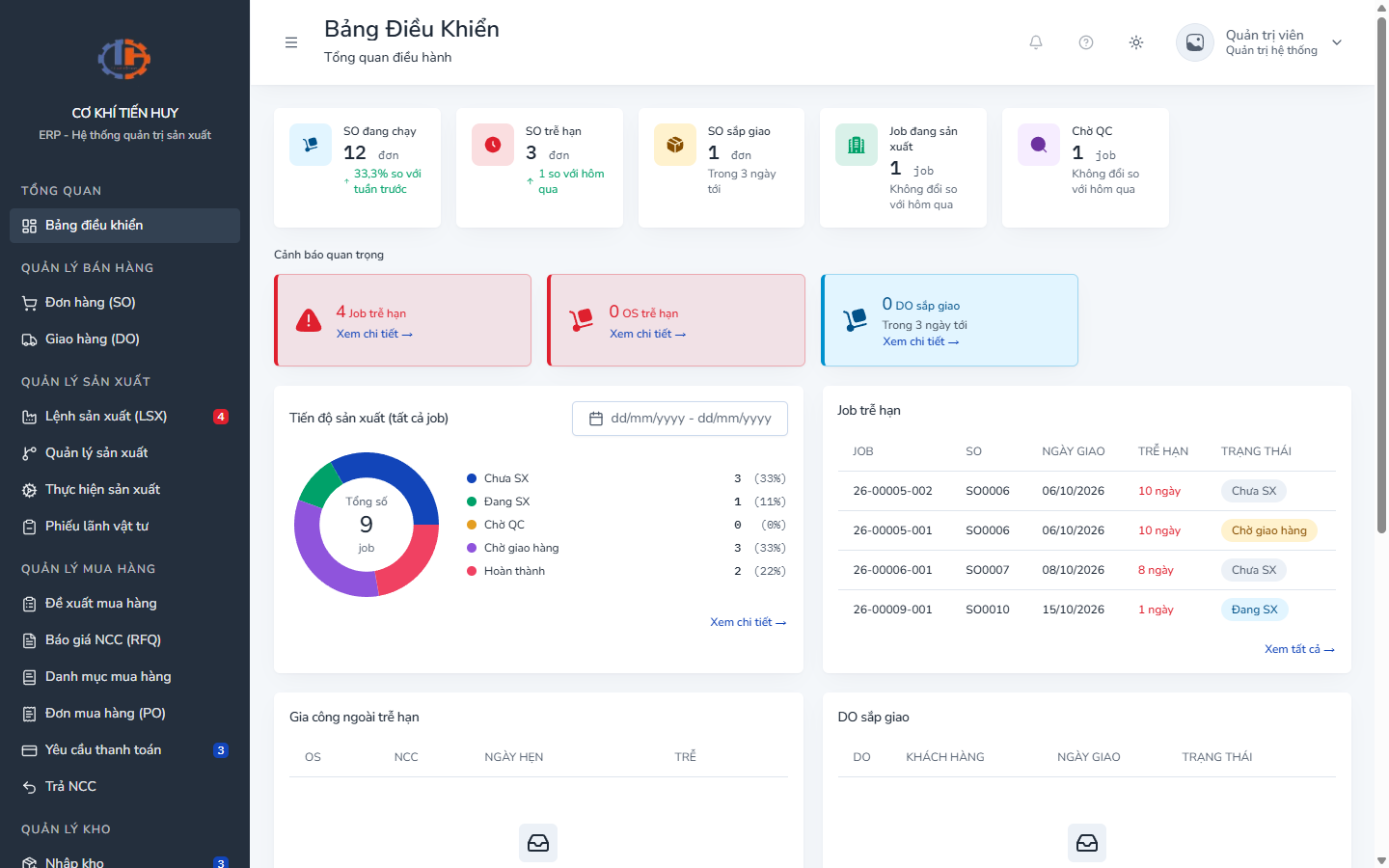Click the Danh mục mua hàng icon

[30, 677]
